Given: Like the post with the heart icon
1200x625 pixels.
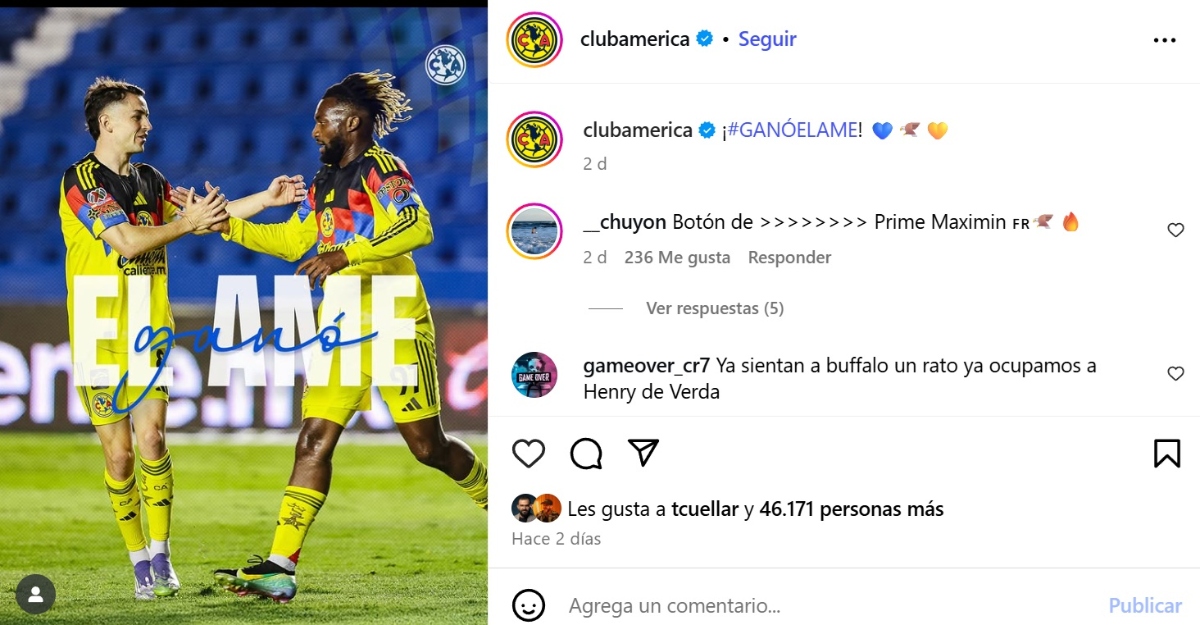Looking at the screenshot, I should point(528,453).
